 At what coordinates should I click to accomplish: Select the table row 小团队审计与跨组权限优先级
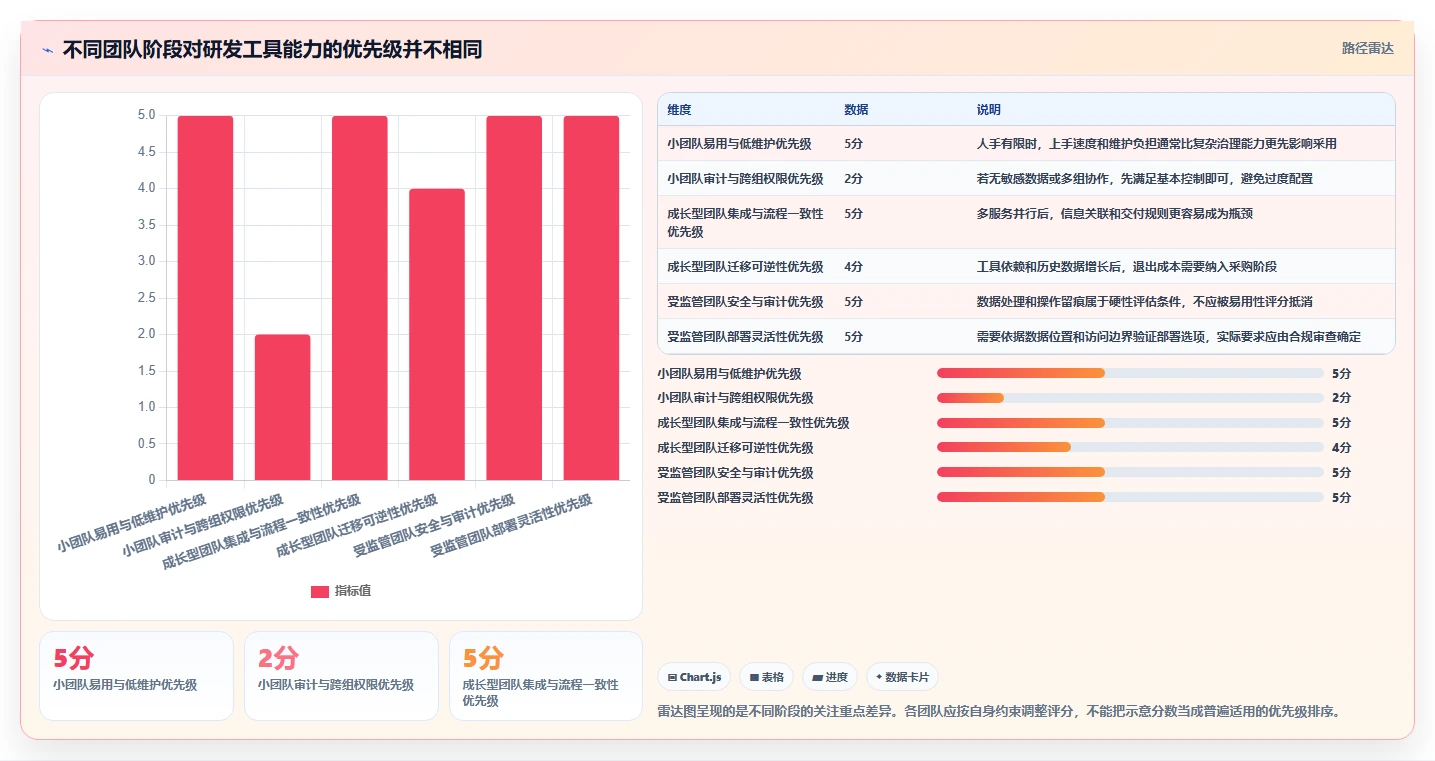[x=1026, y=179]
